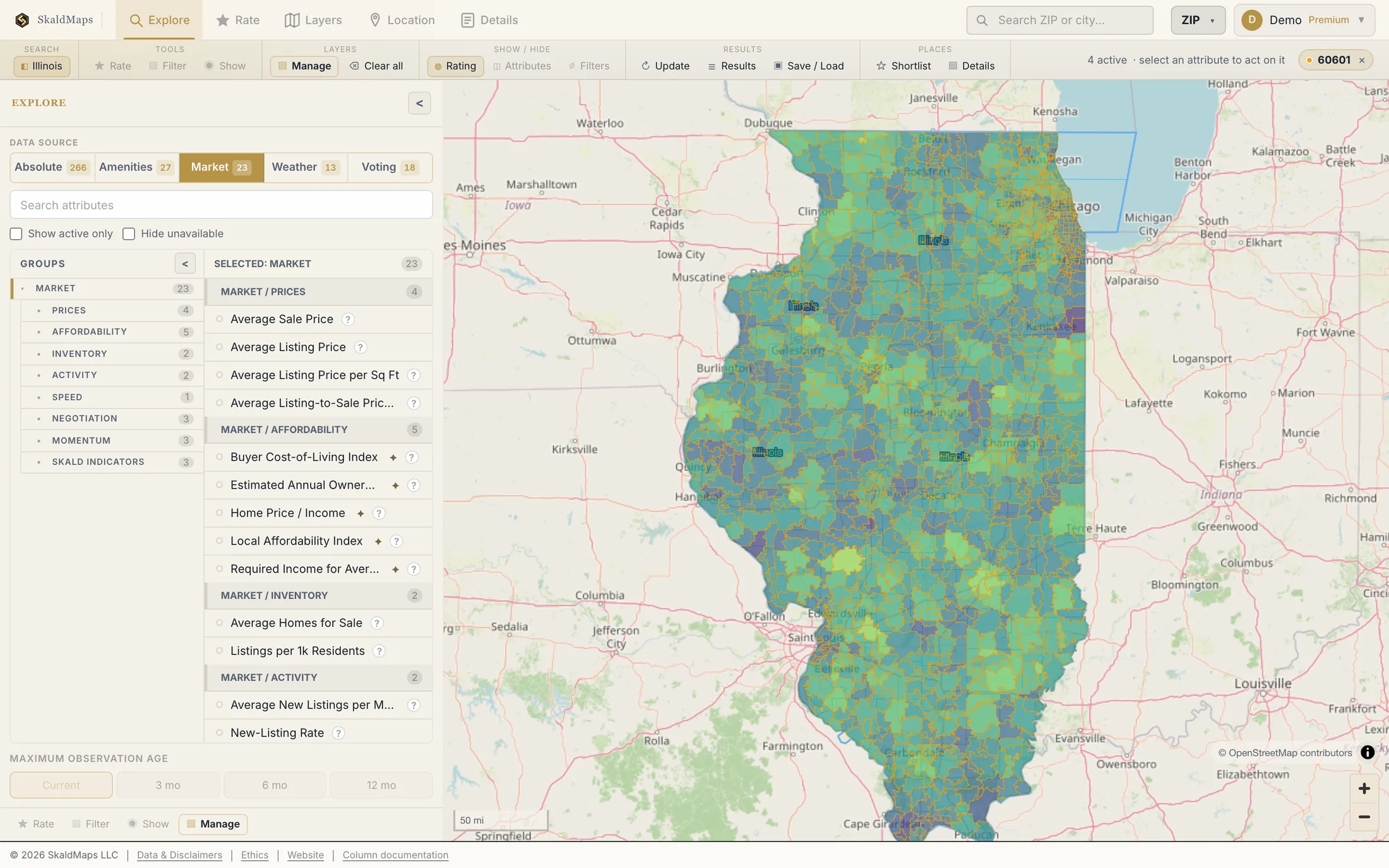Screen dimensions: 1389x868
Task: Open help for Average Homes for Sale
Action: click(377, 623)
